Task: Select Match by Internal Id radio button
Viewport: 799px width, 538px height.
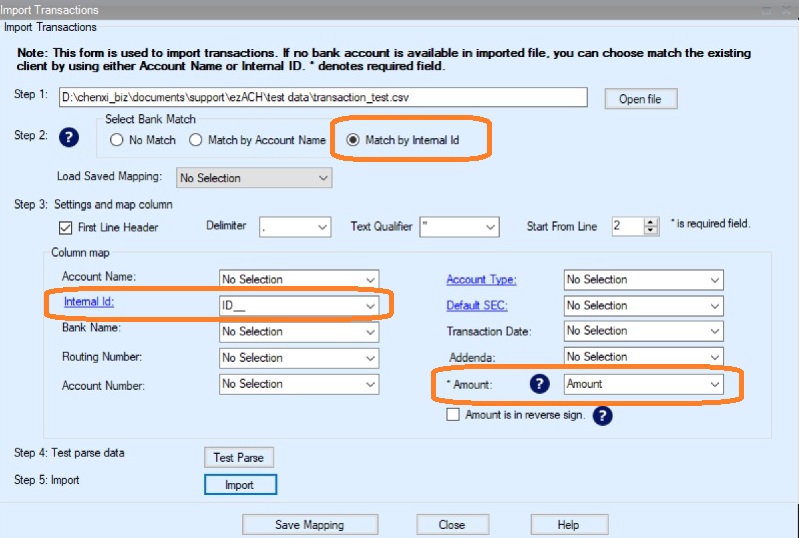Action: [x=353, y=141]
